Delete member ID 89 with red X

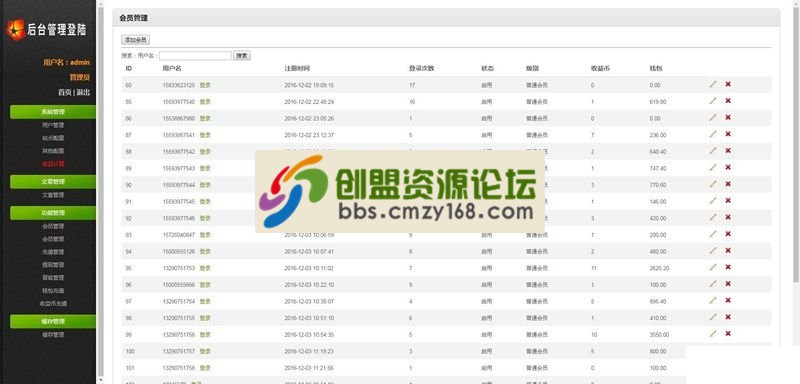728,167
